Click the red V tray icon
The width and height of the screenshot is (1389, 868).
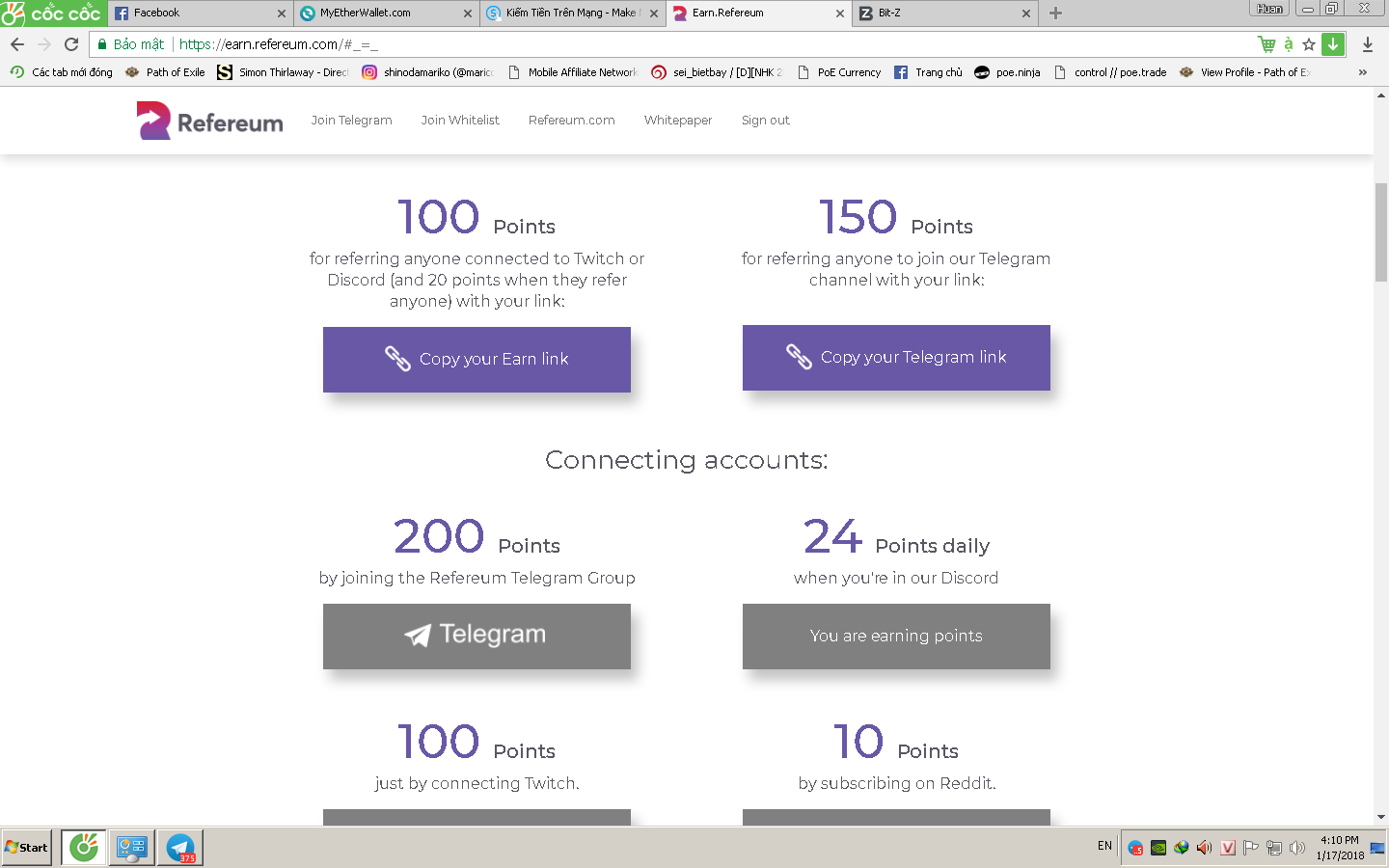[1228, 848]
